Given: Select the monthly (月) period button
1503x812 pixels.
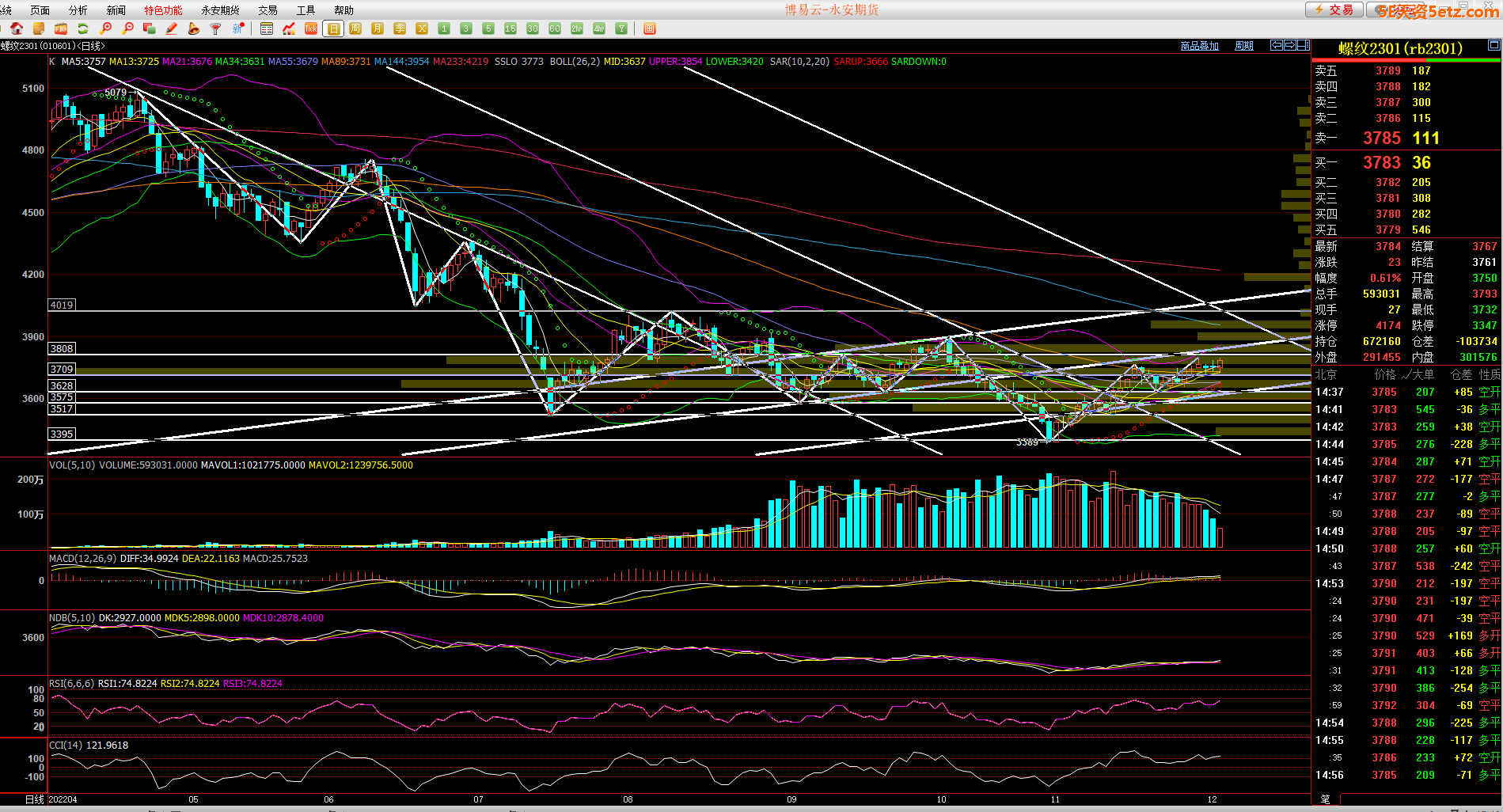Looking at the screenshot, I should [378, 28].
